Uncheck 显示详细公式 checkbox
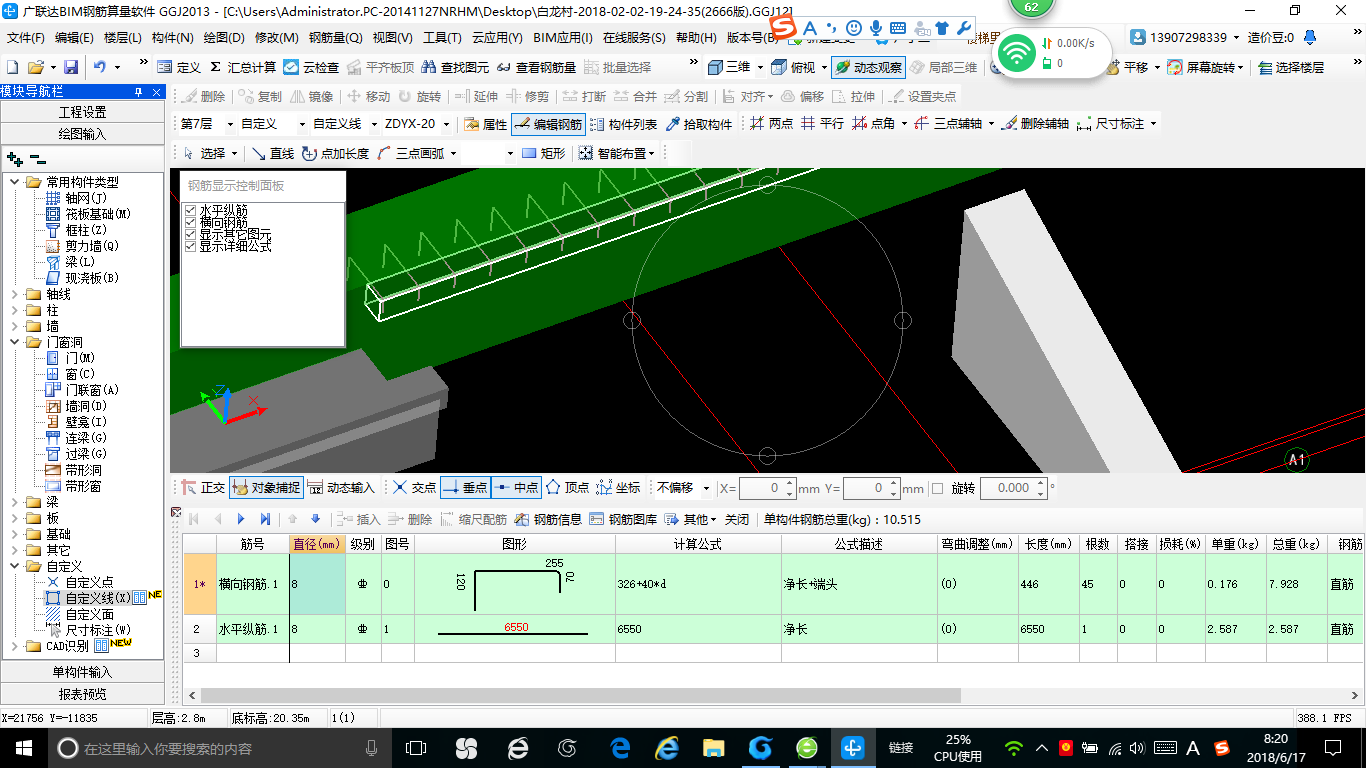 tap(191, 246)
